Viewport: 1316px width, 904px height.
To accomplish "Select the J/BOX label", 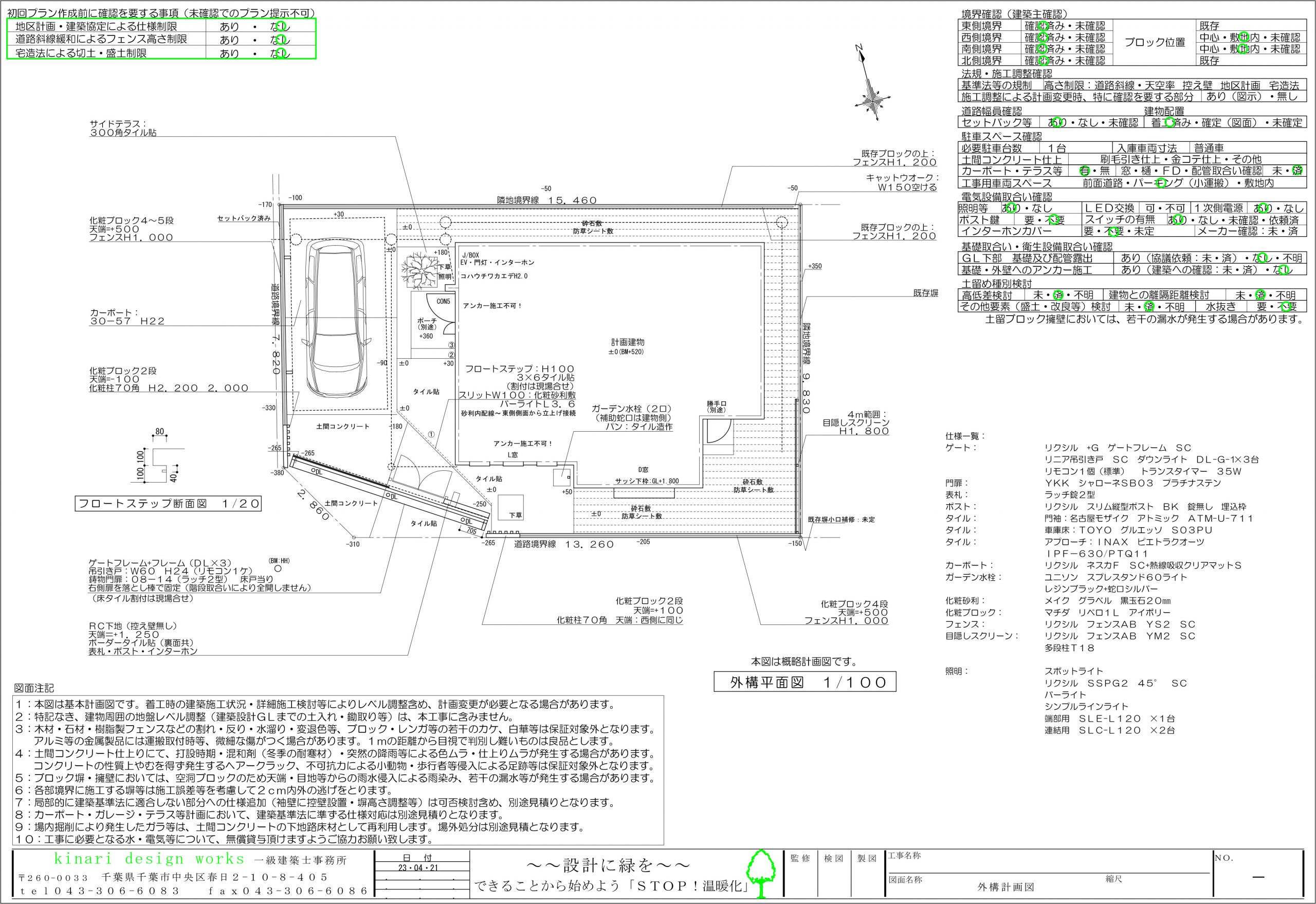I will click(470, 255).
